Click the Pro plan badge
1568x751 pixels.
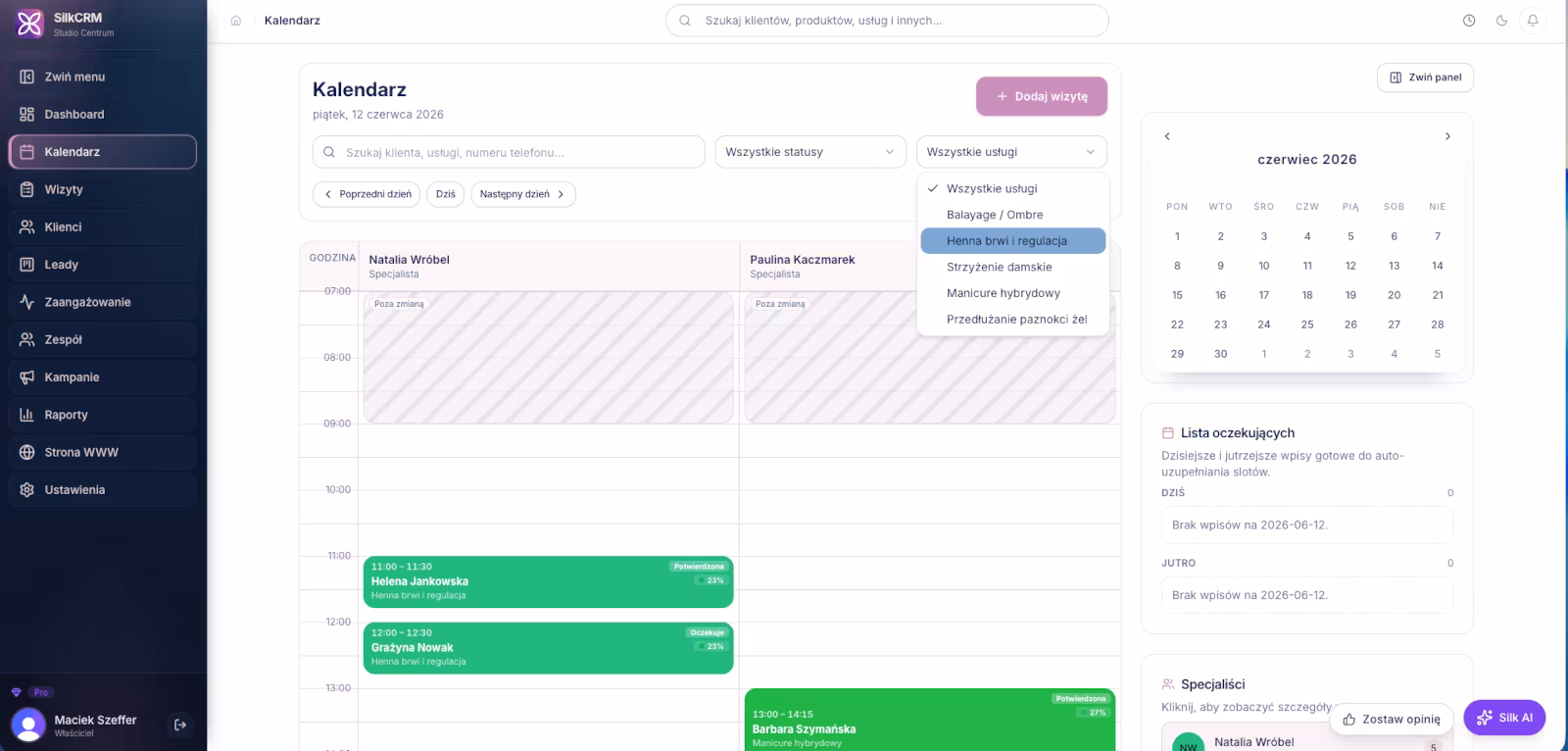40,692
